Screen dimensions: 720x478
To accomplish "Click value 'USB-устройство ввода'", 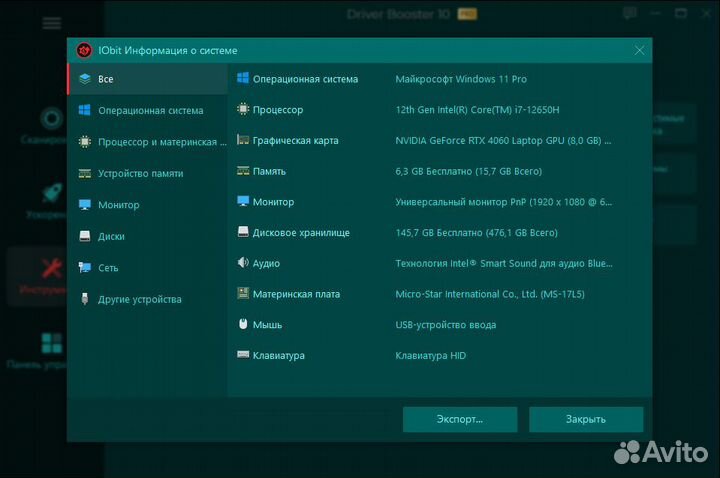I will (x=446, y=325).
